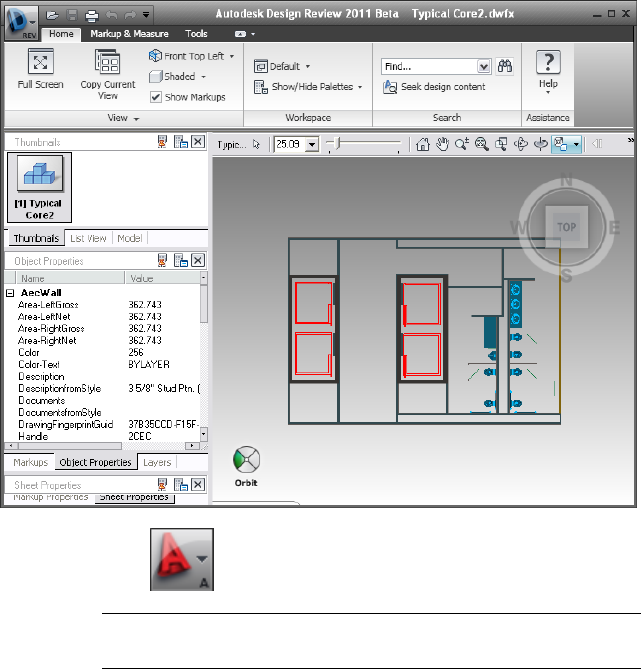Switch to the Layers tab

(157, 462)
